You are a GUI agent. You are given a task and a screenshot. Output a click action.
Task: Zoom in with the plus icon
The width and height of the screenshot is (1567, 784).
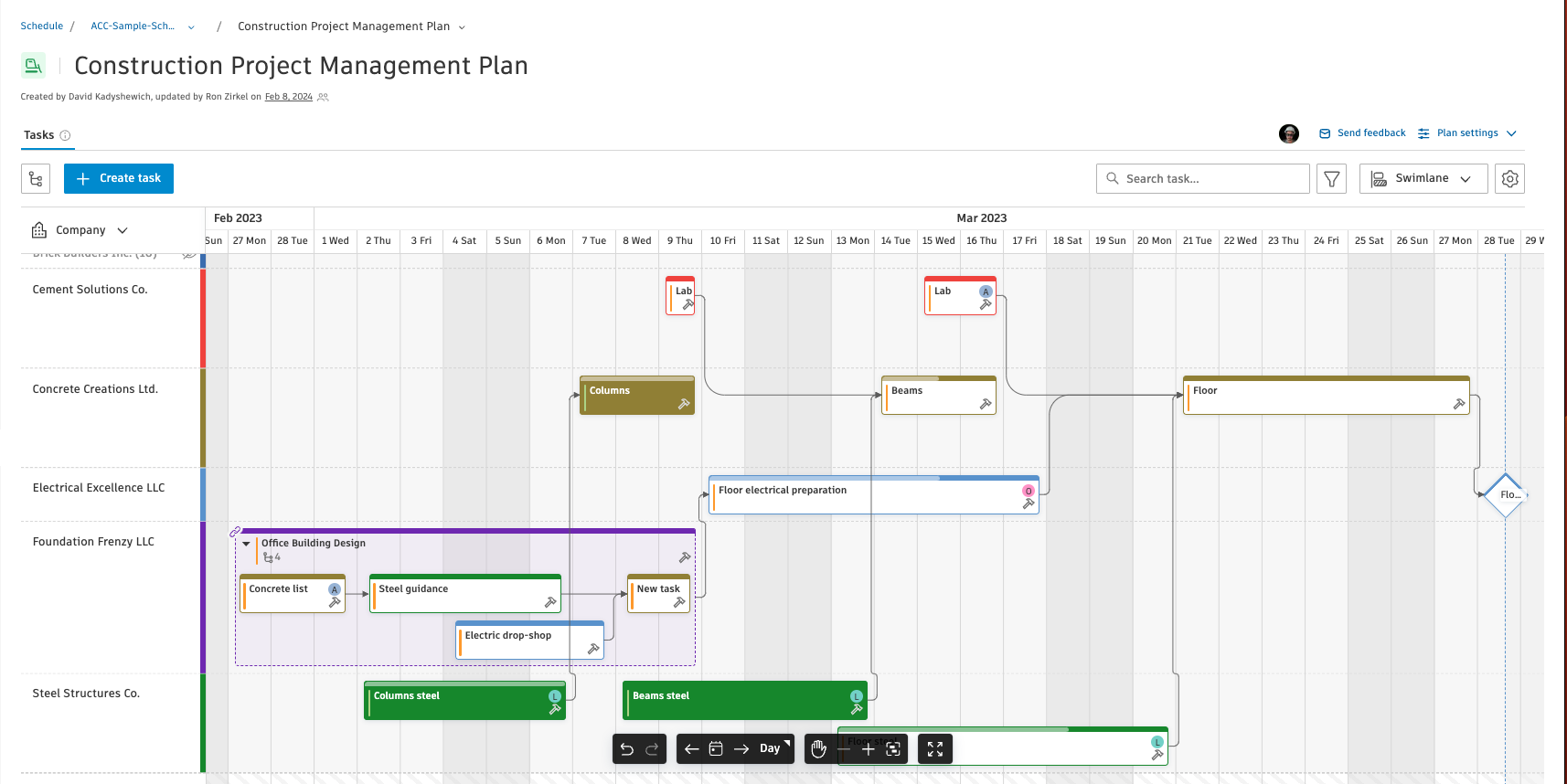coord(869,749)
